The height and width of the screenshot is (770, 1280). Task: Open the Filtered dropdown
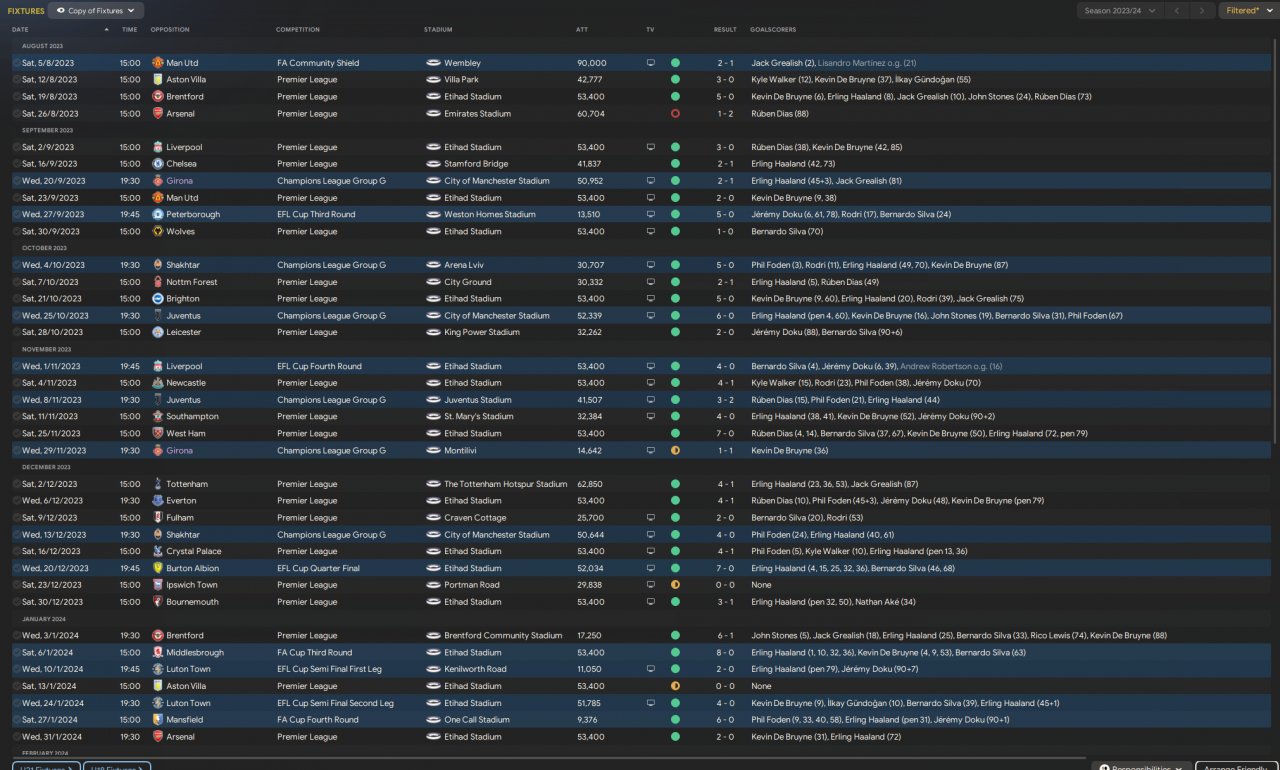1247,10
